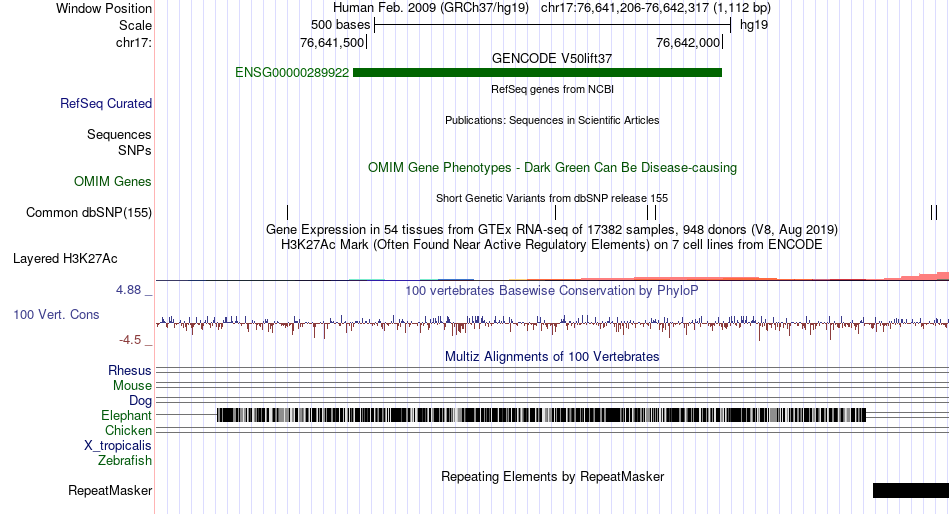Click the RefSeq genes from NCBI title
The height and width of the screenshot is (514, 950).
[552, 89]
